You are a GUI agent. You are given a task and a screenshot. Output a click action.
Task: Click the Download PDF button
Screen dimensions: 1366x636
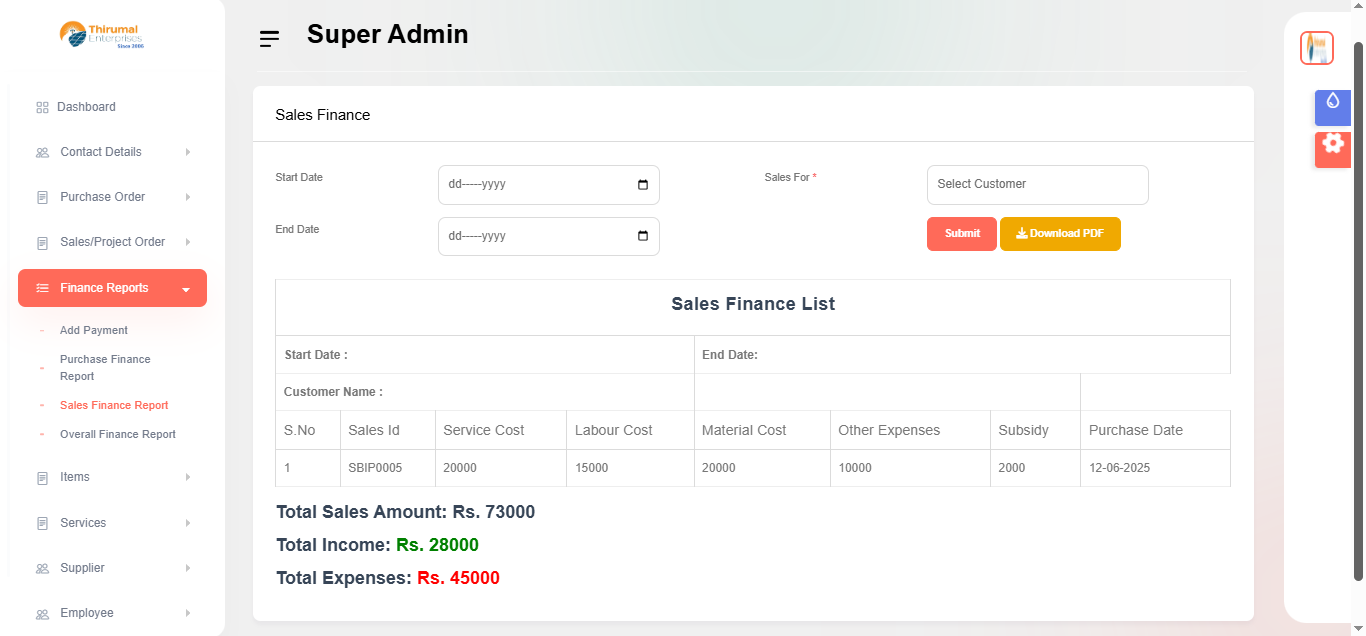1060,234
